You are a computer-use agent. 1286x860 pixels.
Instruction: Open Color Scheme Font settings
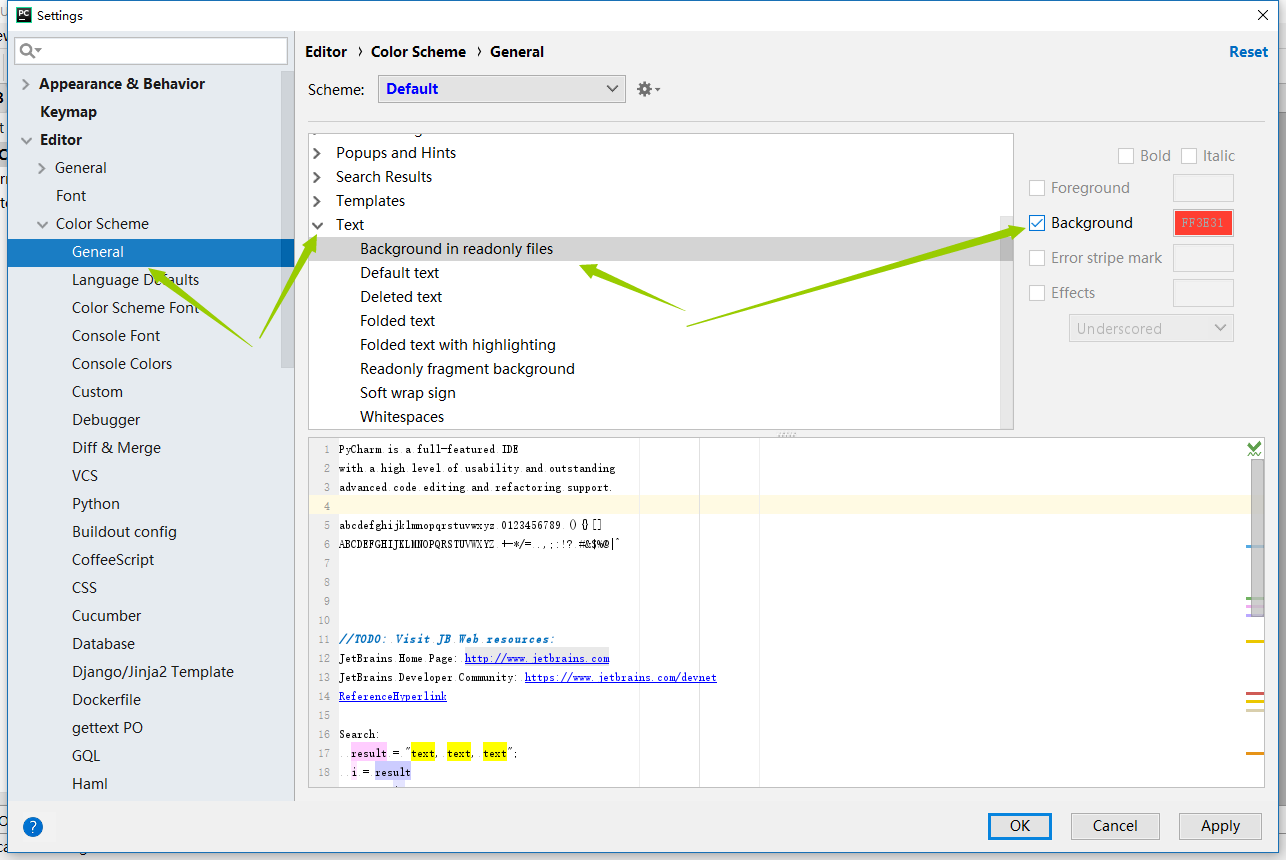point(135,308)
